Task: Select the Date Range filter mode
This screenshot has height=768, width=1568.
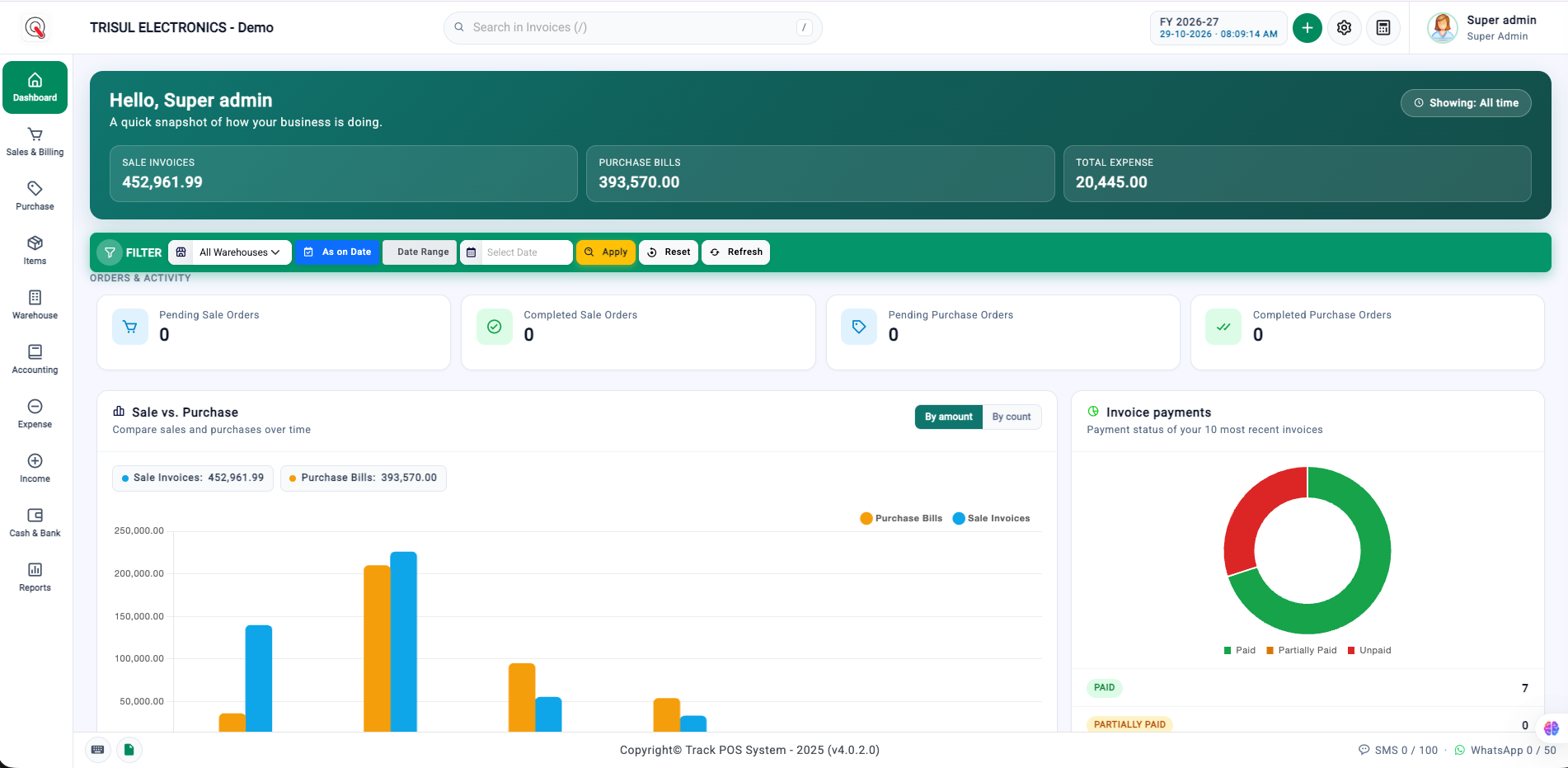Action: [420, 252]
